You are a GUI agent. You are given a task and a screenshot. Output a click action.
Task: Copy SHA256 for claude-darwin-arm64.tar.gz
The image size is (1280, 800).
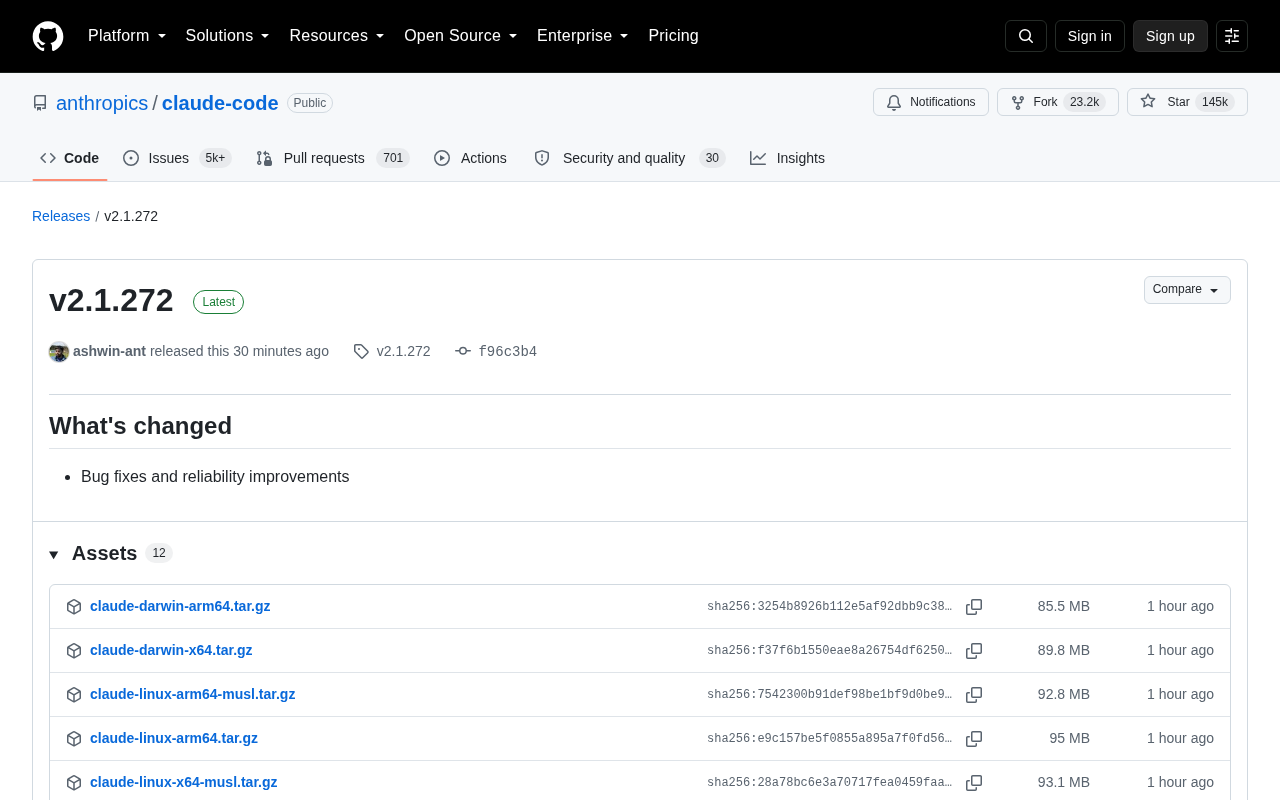[x=974, y=607]
